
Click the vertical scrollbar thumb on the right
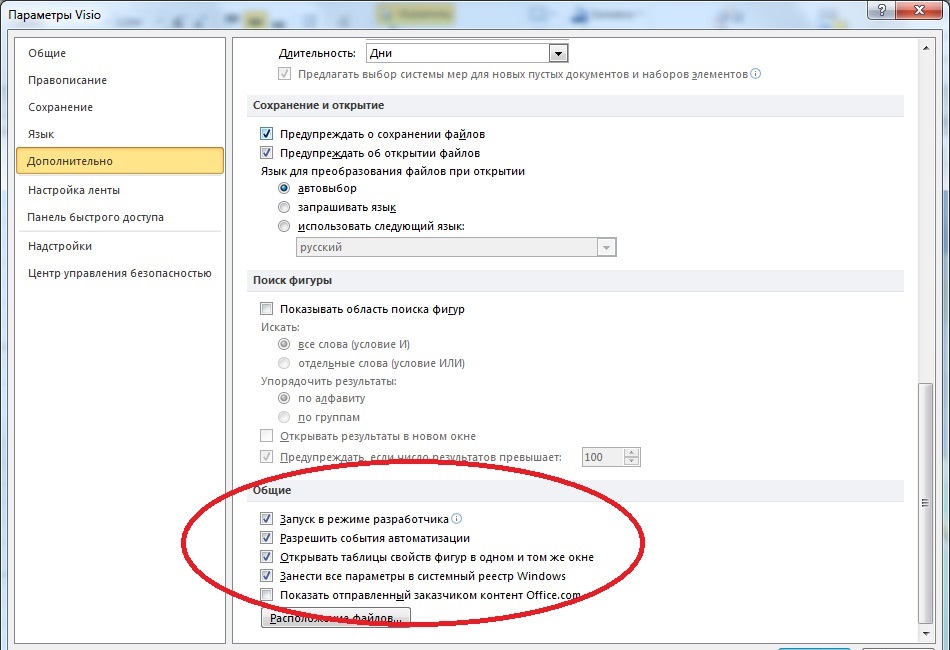click(923, 500)
